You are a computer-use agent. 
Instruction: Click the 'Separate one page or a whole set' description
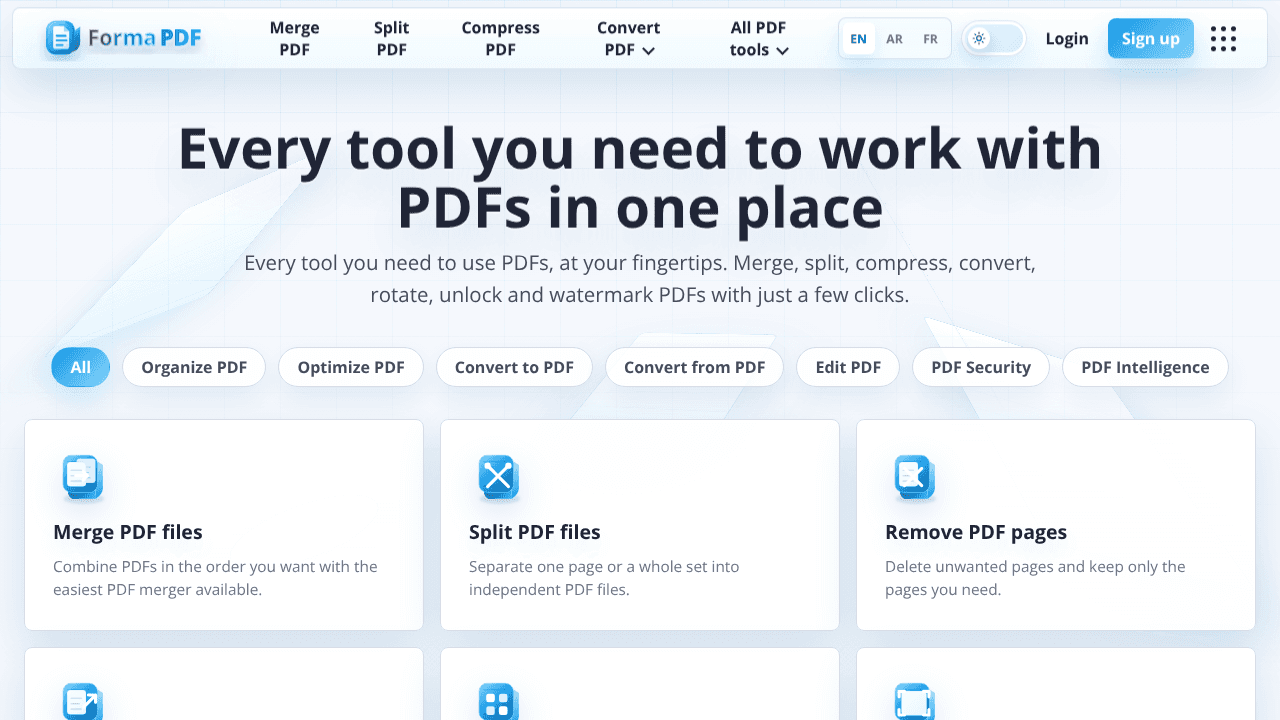point(604,578)
